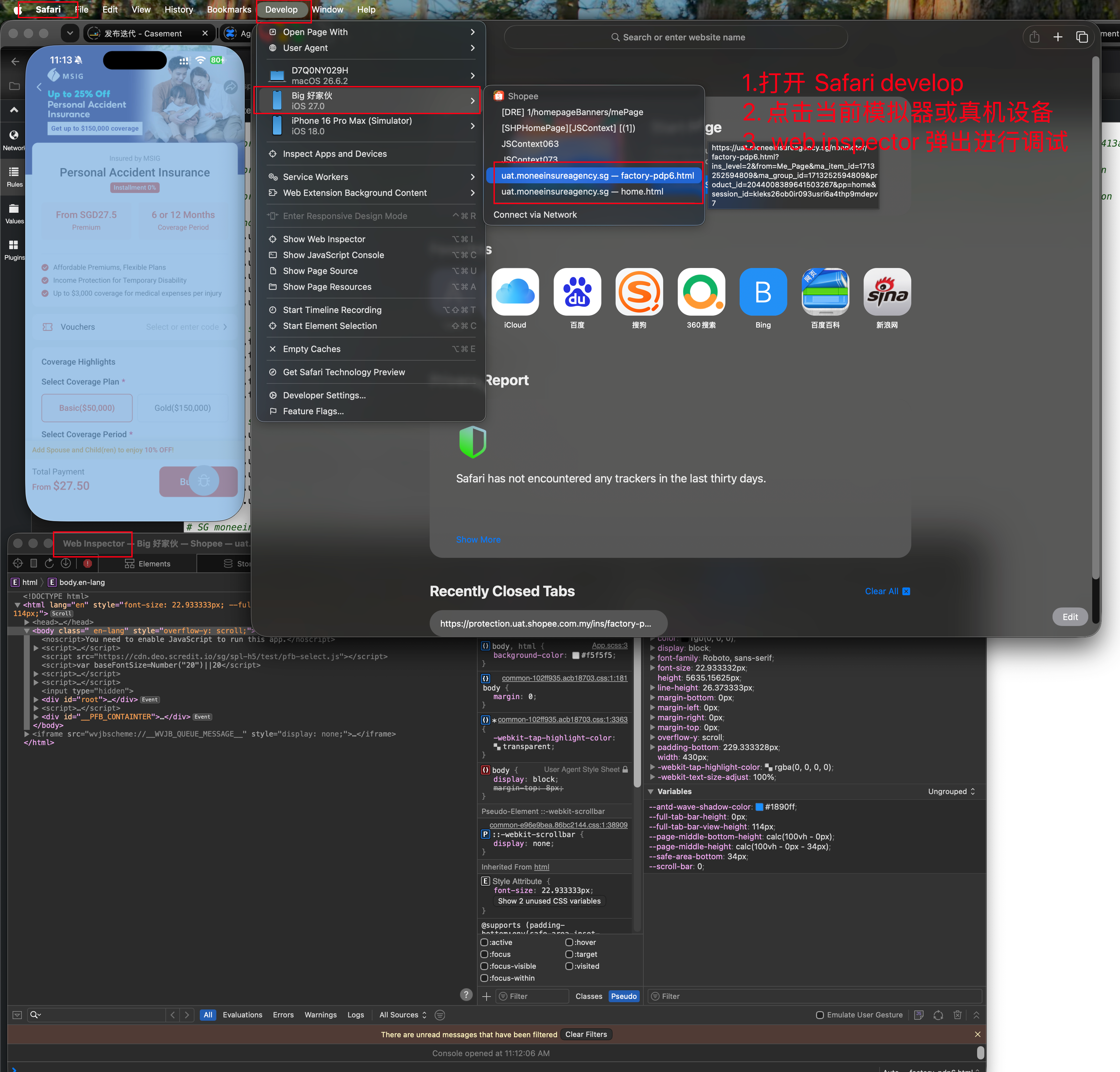The width and height of the screenshot is (1120, 1072).
Task: Click the Safari address search field
Action: pyautogui.click(x=676, y=37)
